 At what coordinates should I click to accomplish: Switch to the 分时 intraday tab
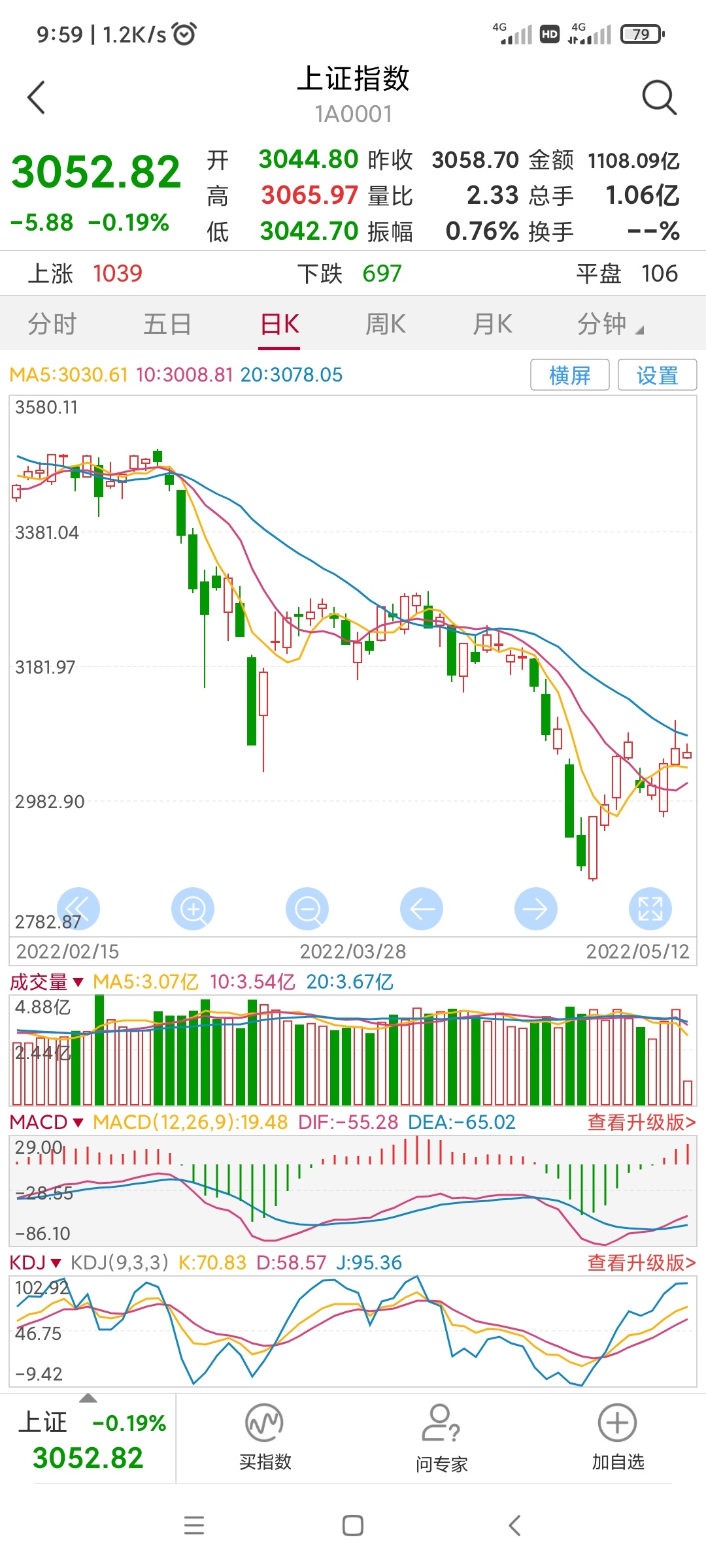(52, 324)
